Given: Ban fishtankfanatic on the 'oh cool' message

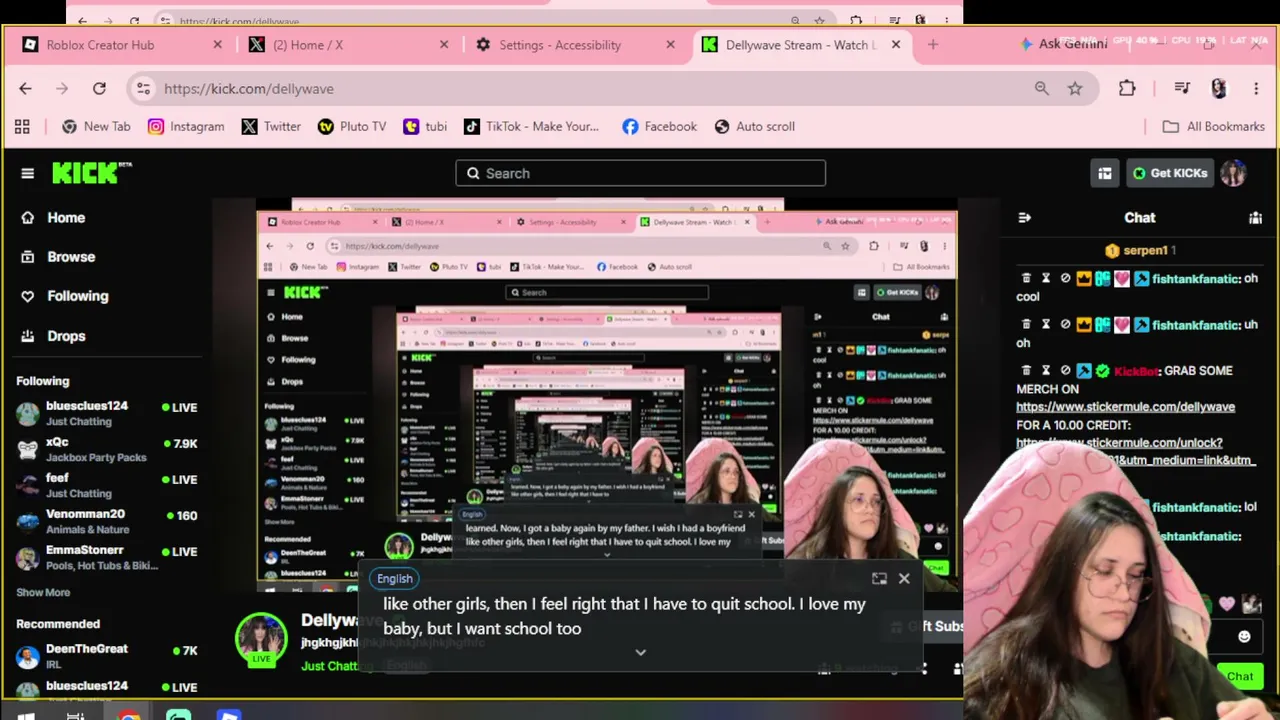Looking at the screenshot, I should (1065, 278).
